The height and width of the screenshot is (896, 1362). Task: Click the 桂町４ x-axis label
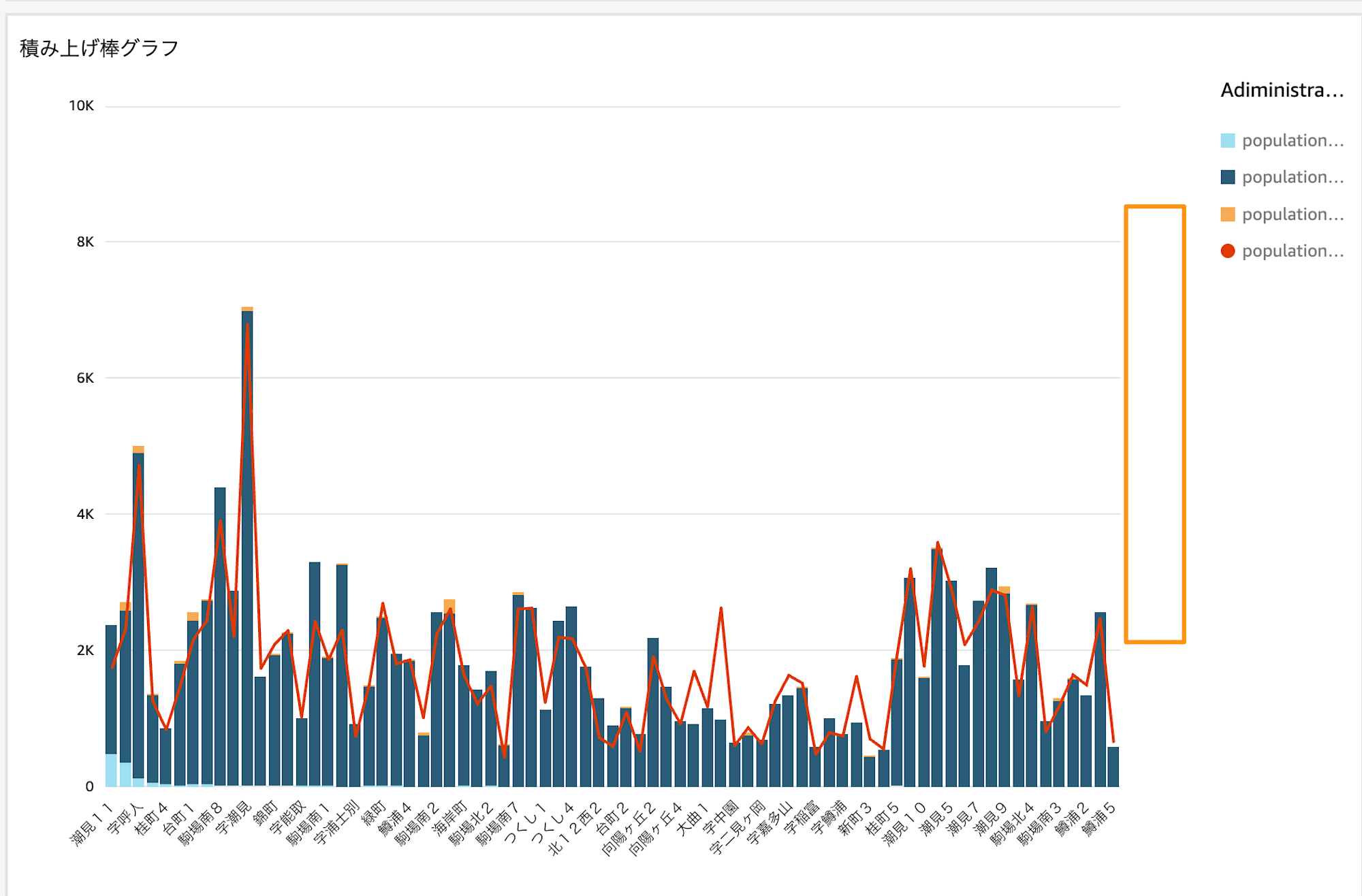(151, 818)
